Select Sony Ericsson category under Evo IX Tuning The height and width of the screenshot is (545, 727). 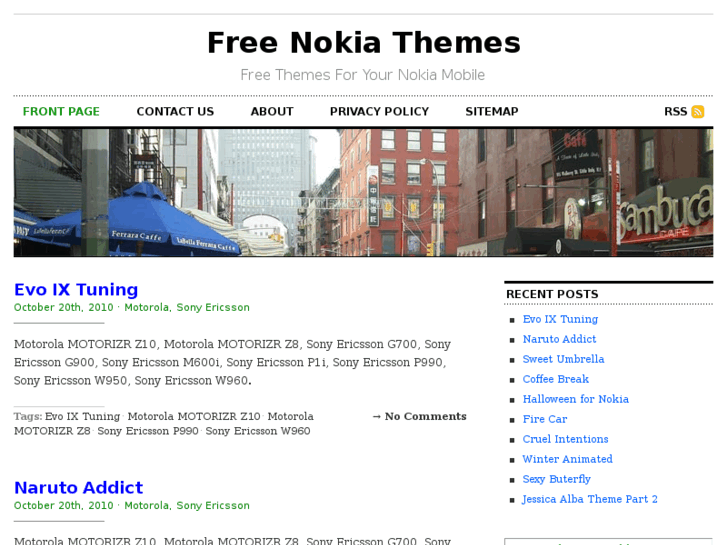[213, 308]
